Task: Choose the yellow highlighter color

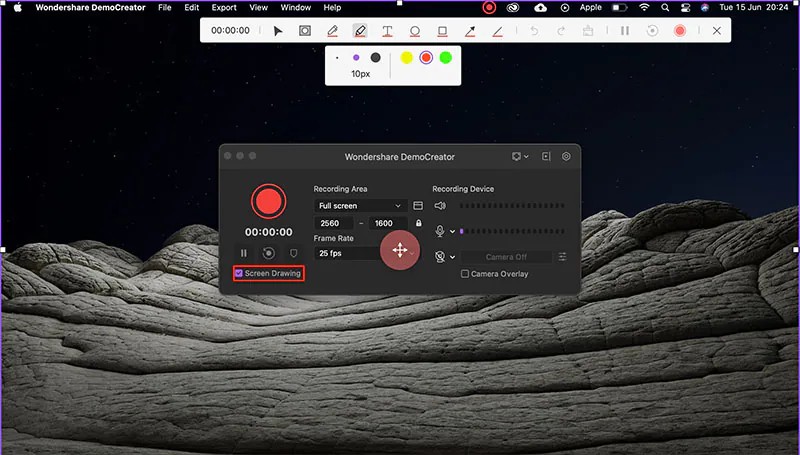Action: click(407, 58)
